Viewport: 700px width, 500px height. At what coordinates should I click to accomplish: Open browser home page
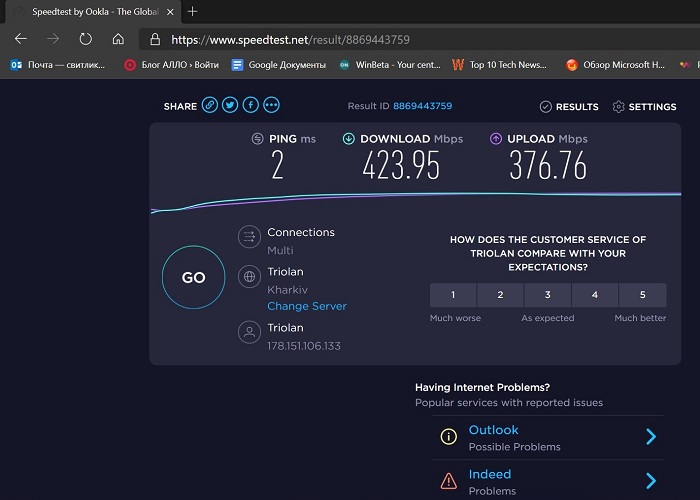(x=118, y=39)
